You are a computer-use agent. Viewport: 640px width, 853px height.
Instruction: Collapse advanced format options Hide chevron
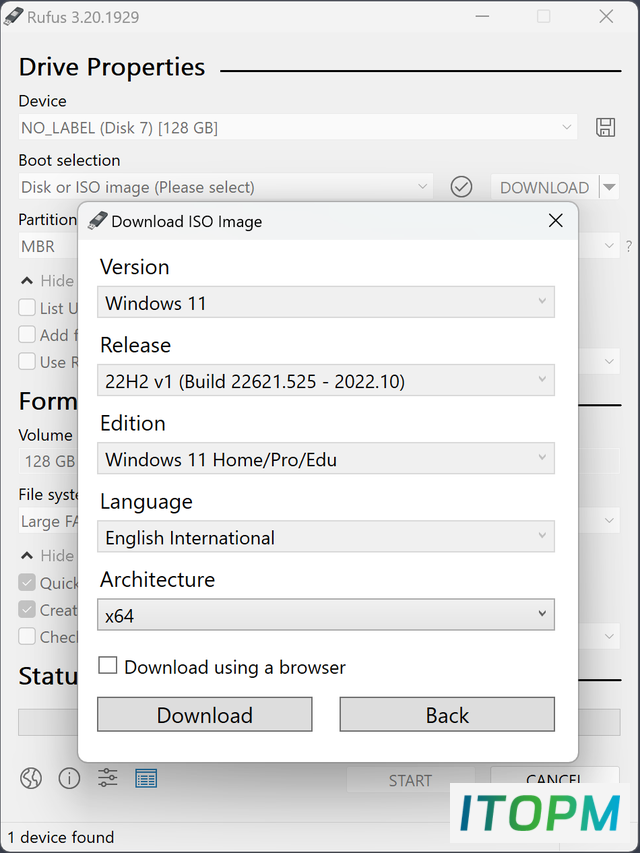click(x=27, y=555)
